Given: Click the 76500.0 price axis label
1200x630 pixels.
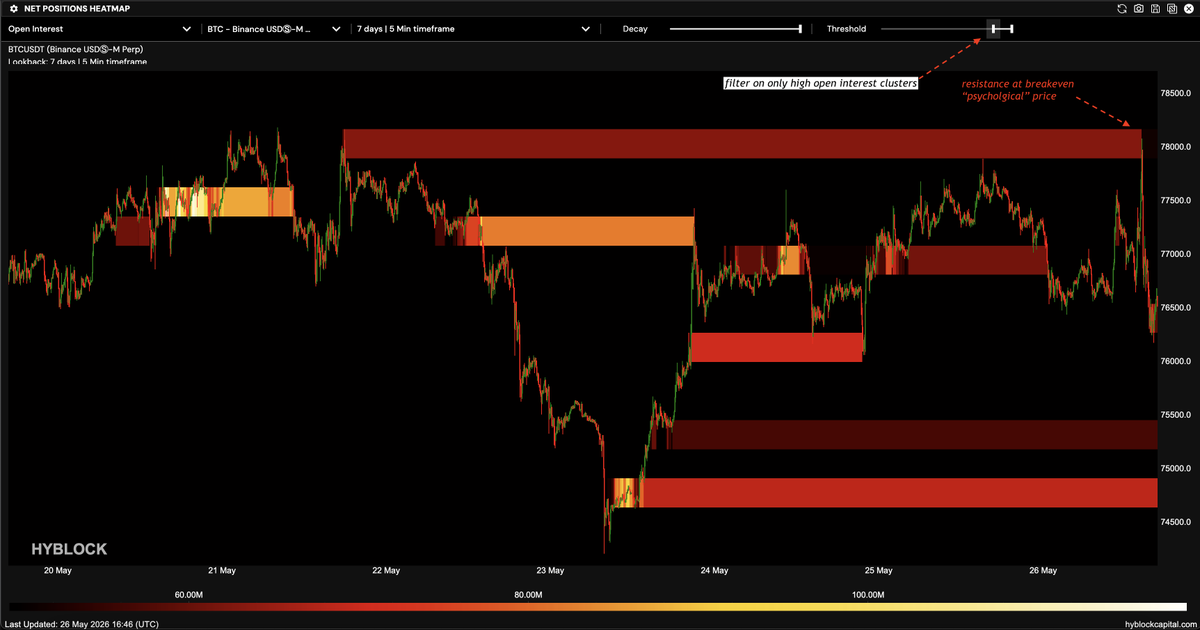Looking at the screenshot, I should point(1177,307).
